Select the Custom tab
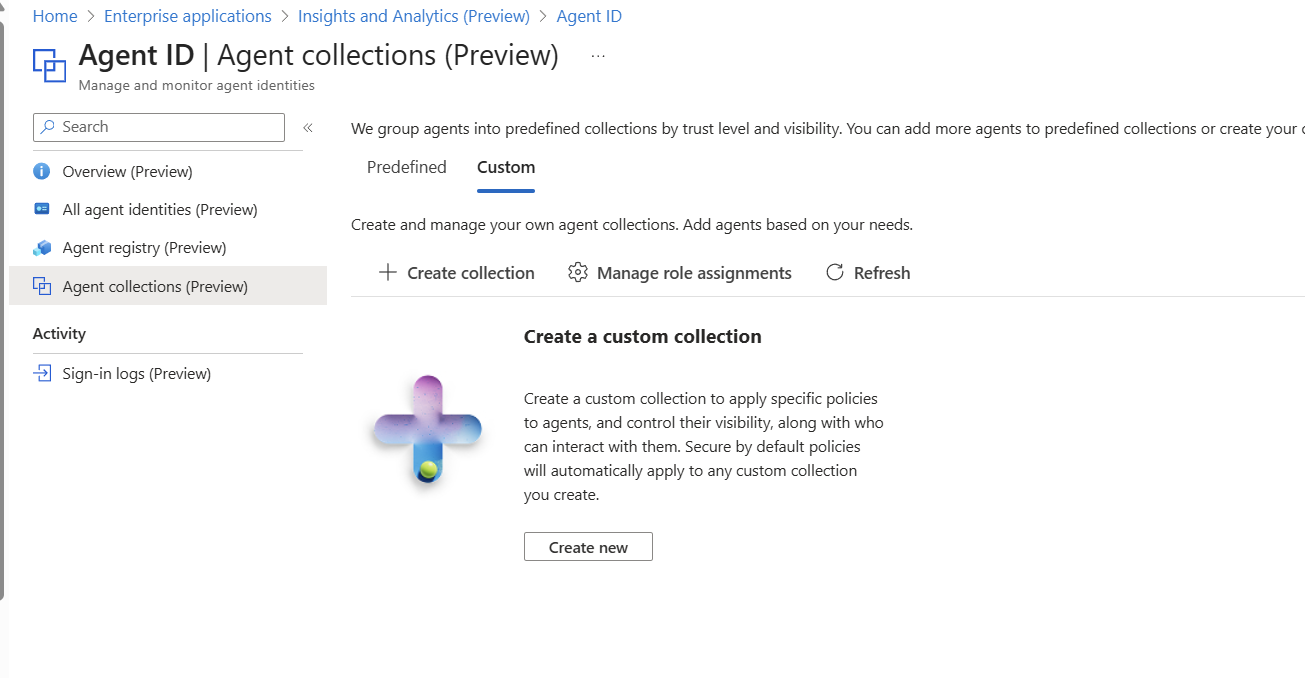1305x678 pixels. pyautogui.click(x=505, y=167)
